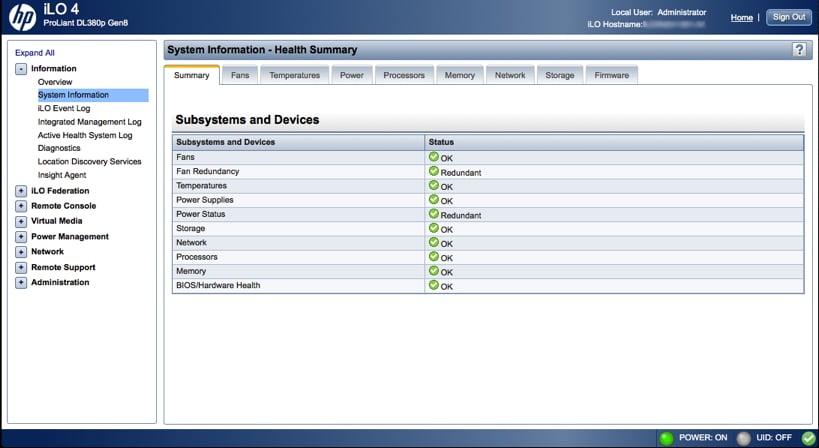
Task: Click the Sign Out button
Action: click(789, 17)
